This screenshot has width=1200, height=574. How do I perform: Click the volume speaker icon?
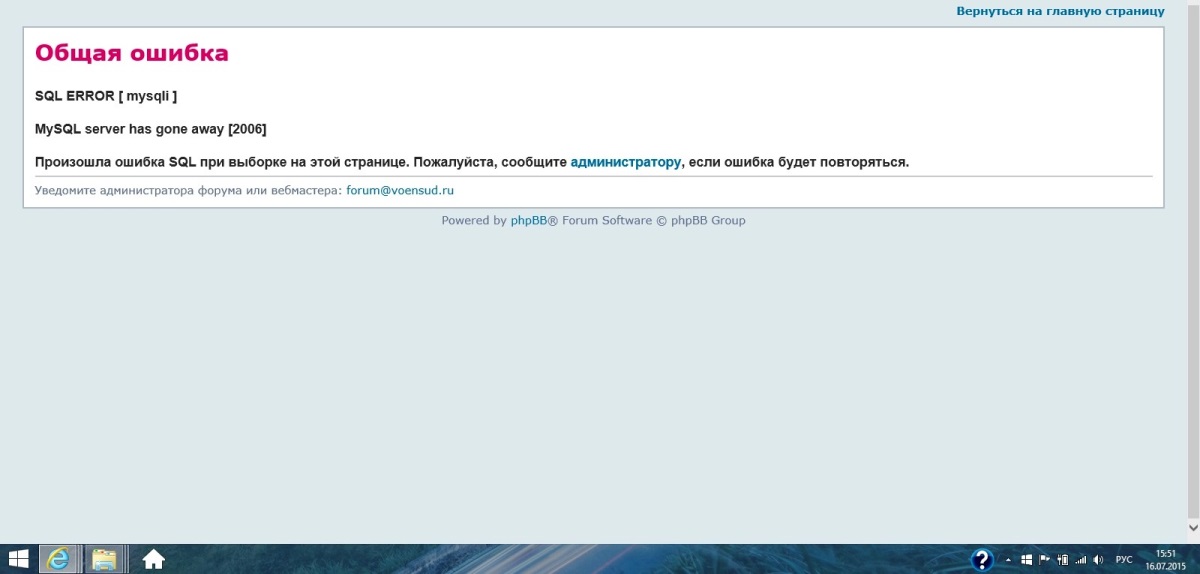click(x=1098, y=560)
